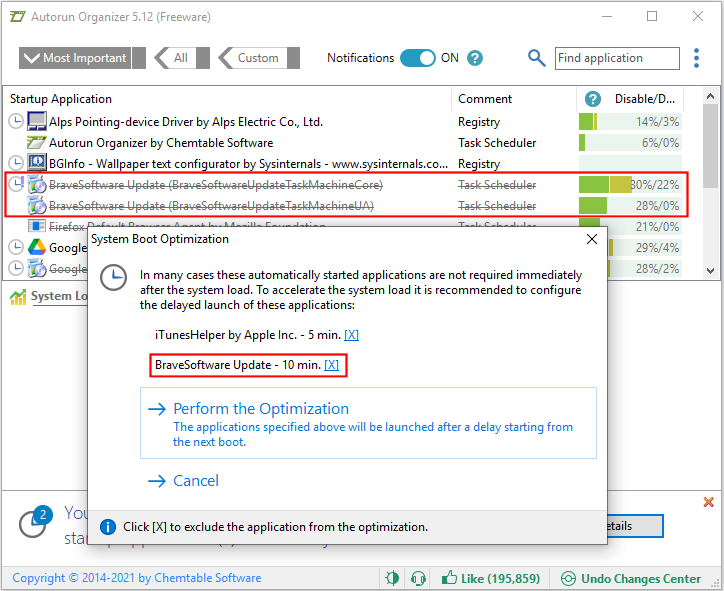The image size is (724, 591).
Task: Cancel the System Boot Optimization dialog
Action: (195, 481)
